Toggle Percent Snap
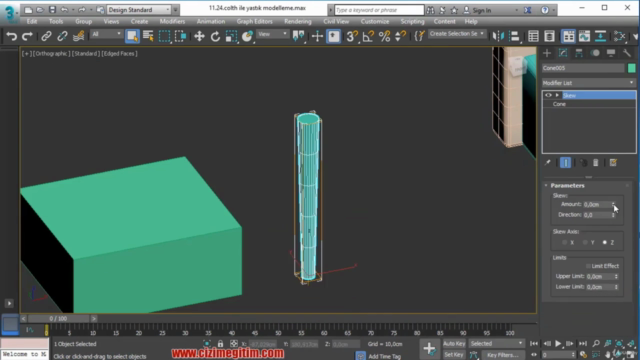Image resolution: width=640 pixels, height=360 pixels. (x=384, y=36)
